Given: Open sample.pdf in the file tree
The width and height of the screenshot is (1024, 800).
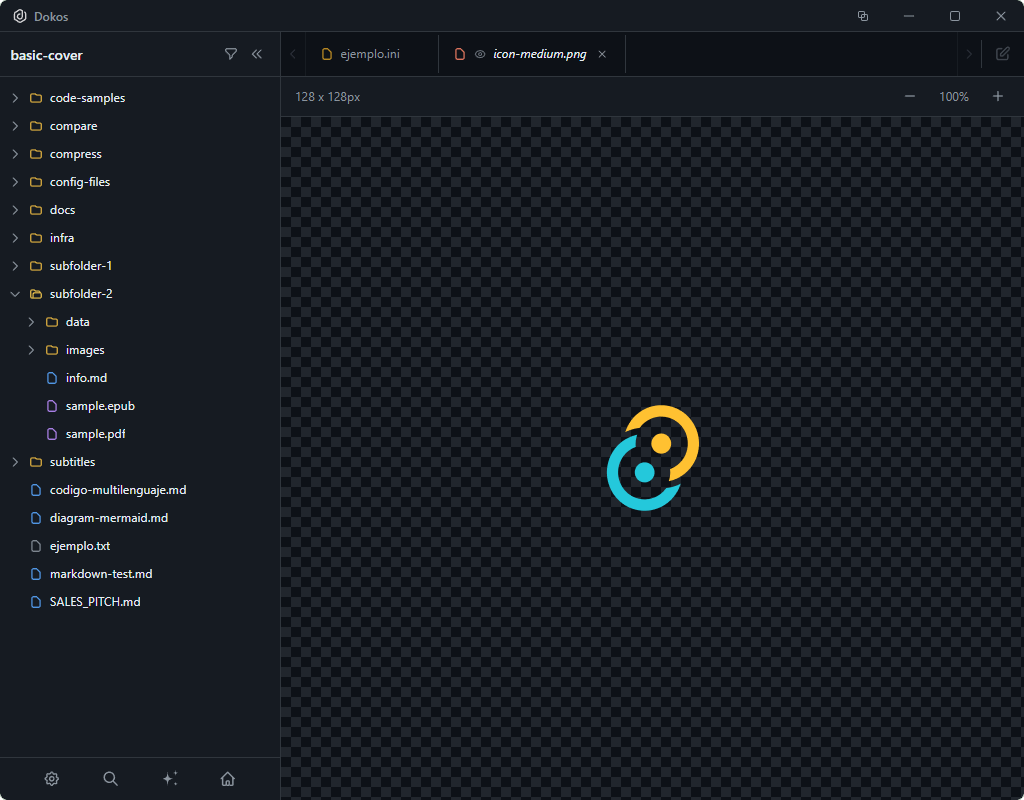Looking at the screenshot, I should click(95, 434).
